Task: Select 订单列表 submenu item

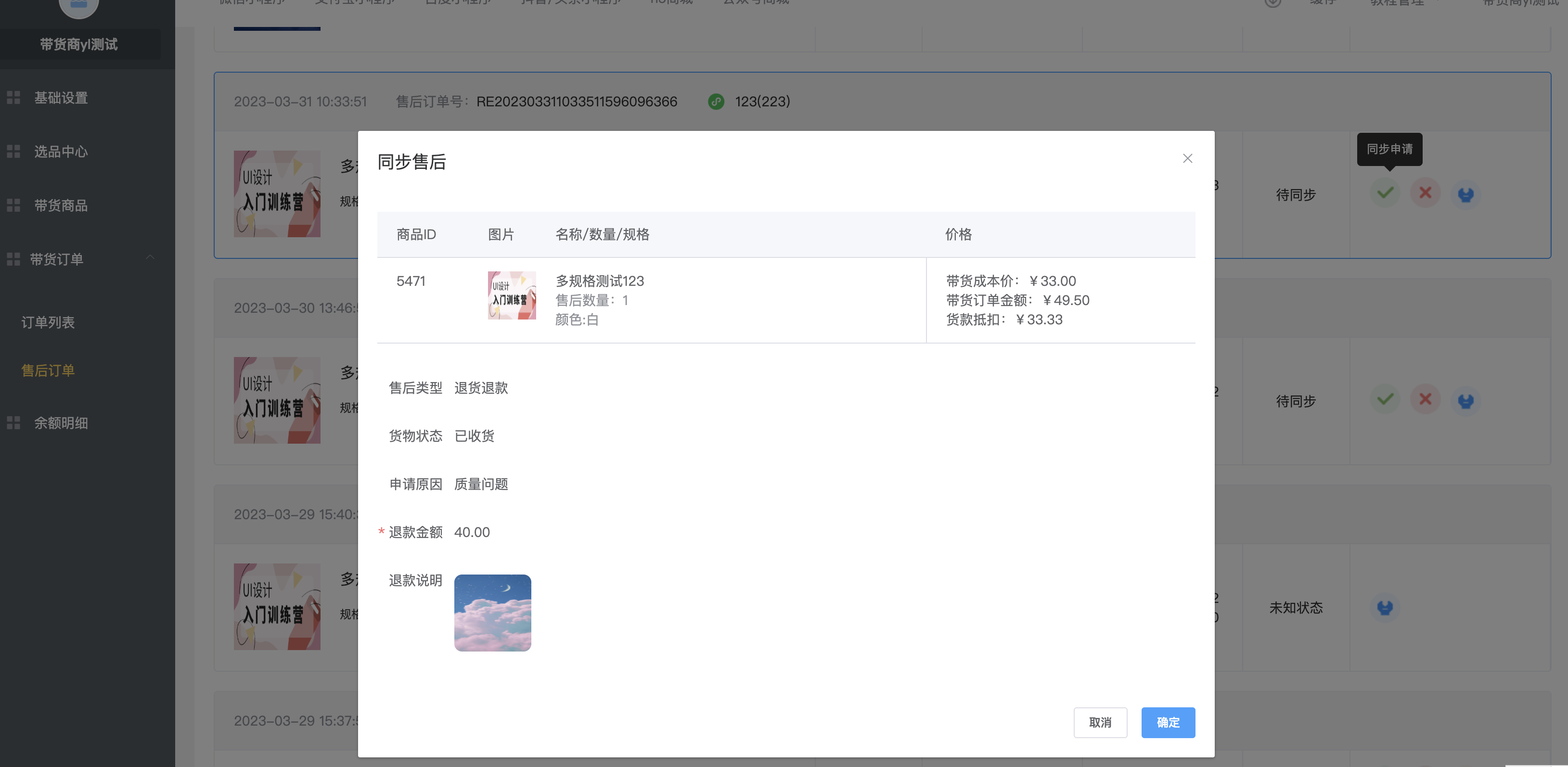Action: click(x=48, y=322)
